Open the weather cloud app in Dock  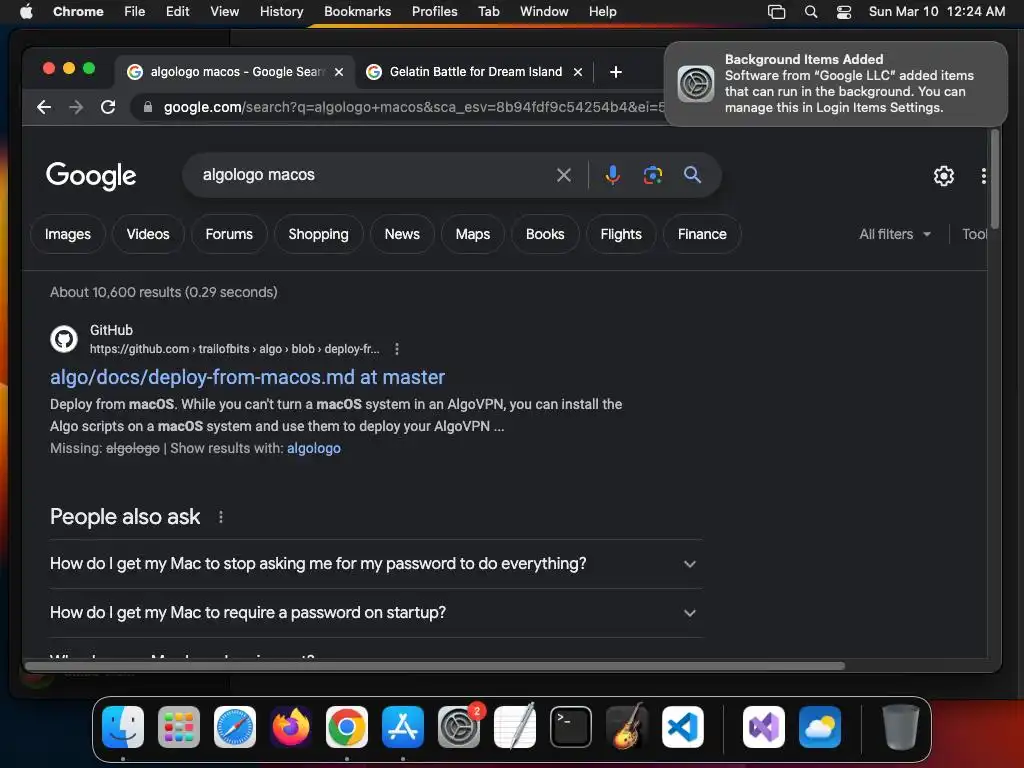820,727
